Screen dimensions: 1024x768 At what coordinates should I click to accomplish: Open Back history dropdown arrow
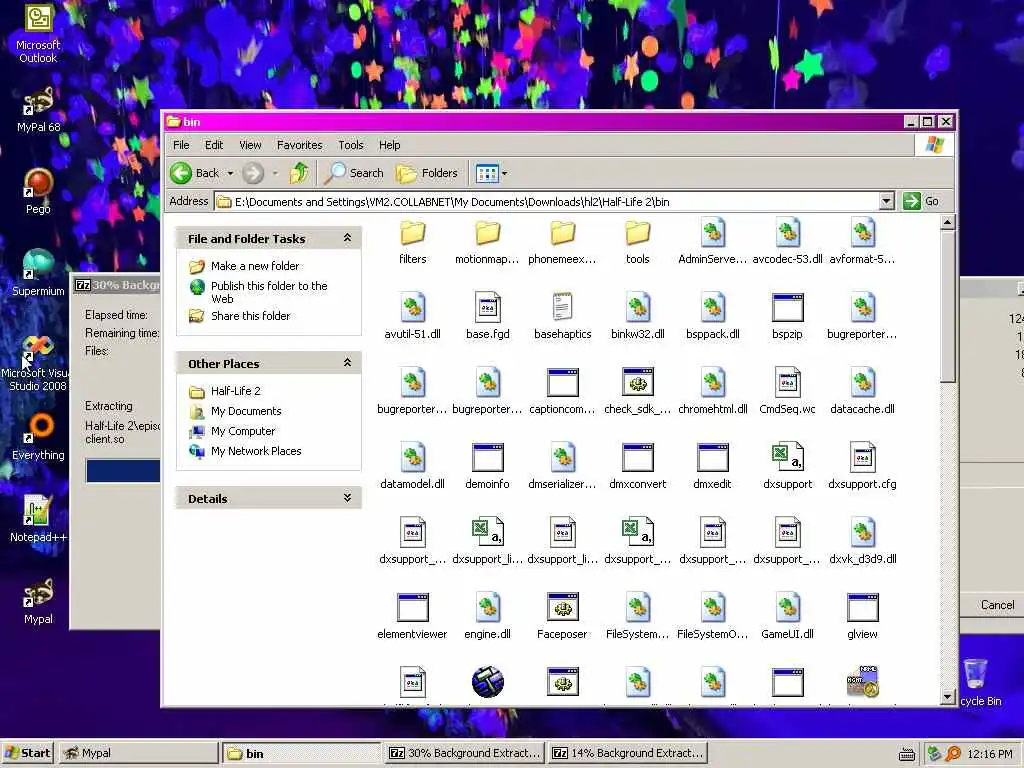[230, 173]
